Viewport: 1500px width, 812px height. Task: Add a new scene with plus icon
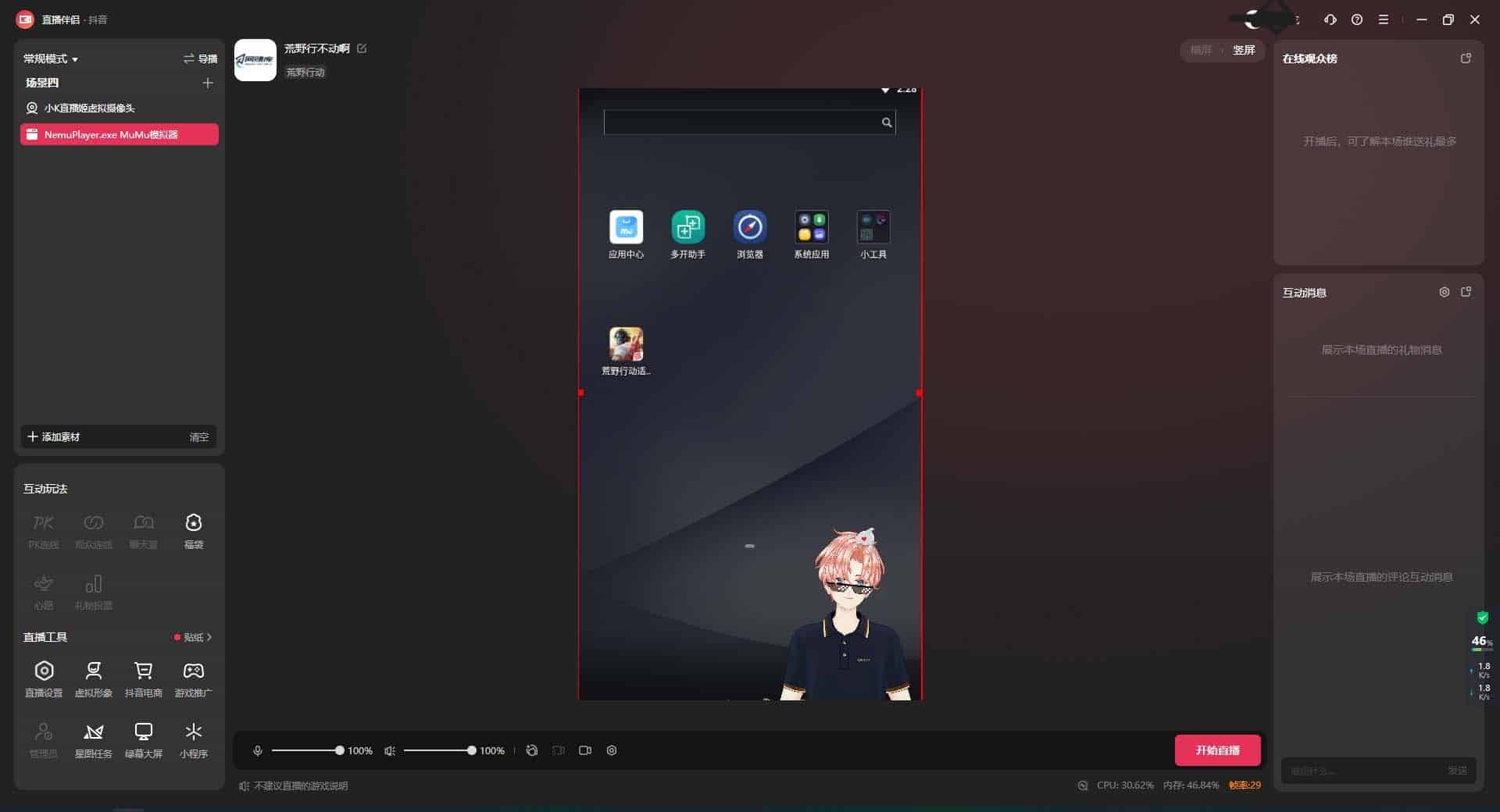(208, 83)
